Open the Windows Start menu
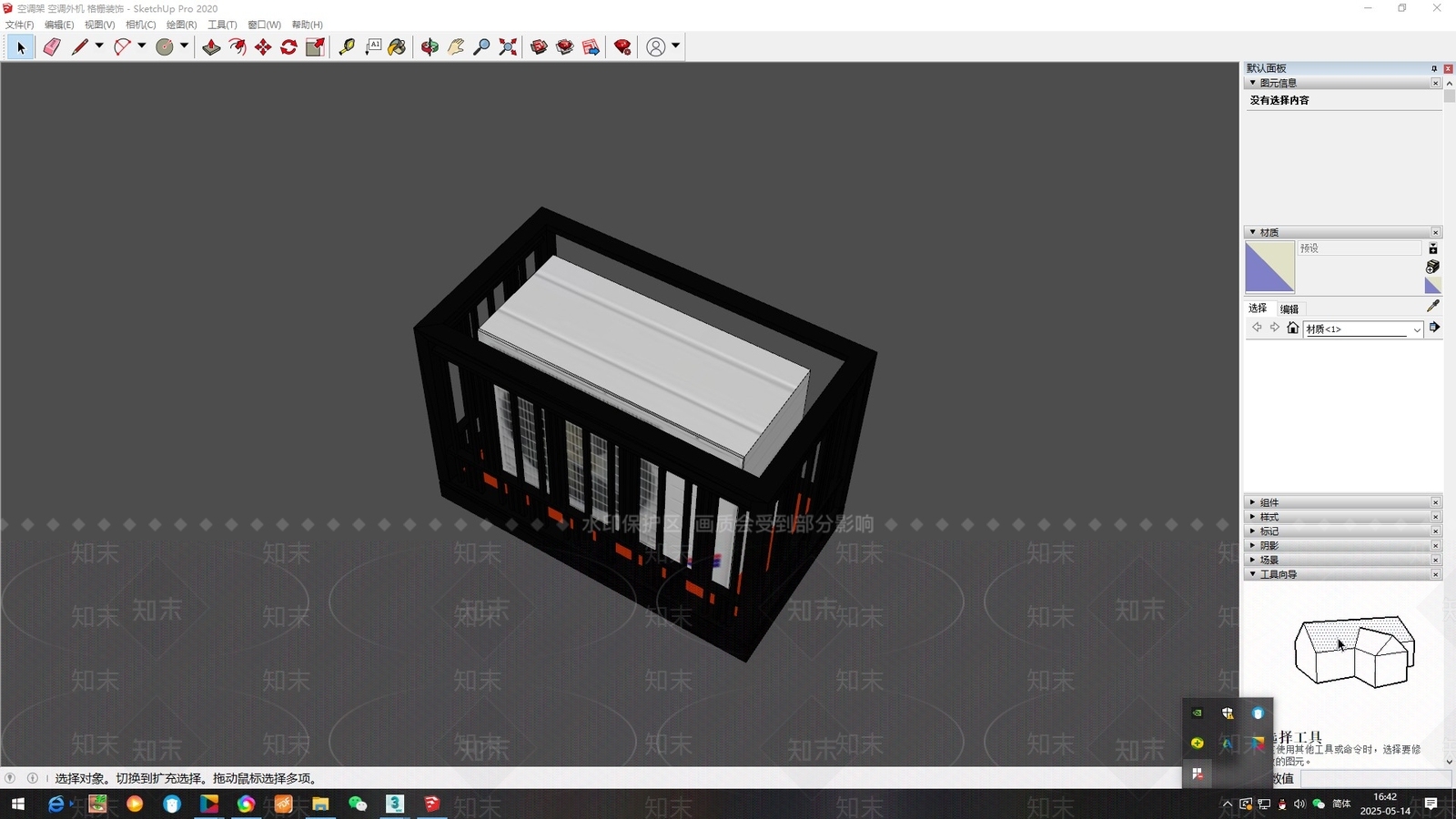1456x819 pixels. tap(17, 804)
